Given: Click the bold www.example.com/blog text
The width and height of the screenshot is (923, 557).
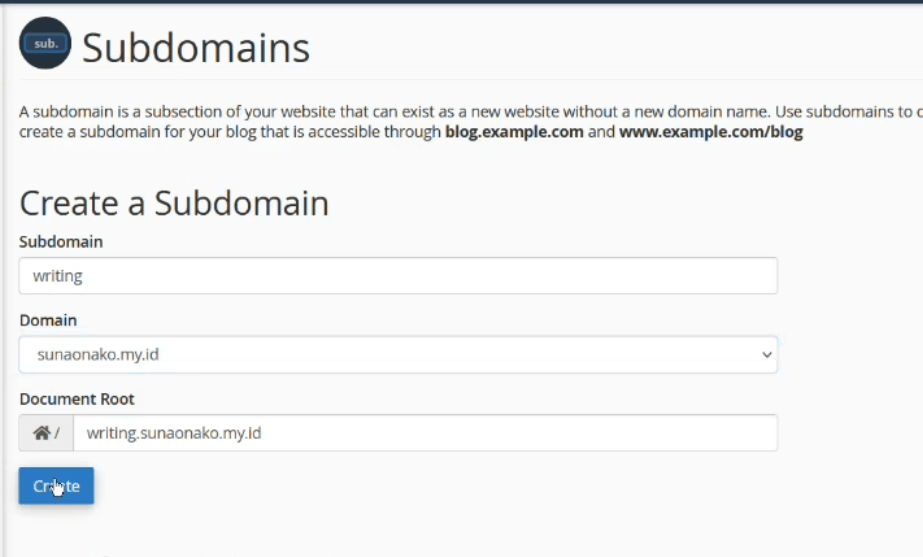Looking at the screenshot, I should point(711,132).
